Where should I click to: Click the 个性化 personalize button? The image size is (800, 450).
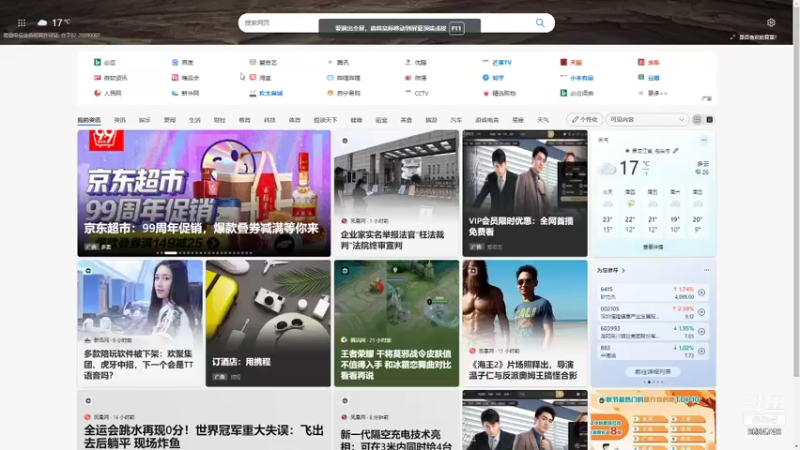585,119
